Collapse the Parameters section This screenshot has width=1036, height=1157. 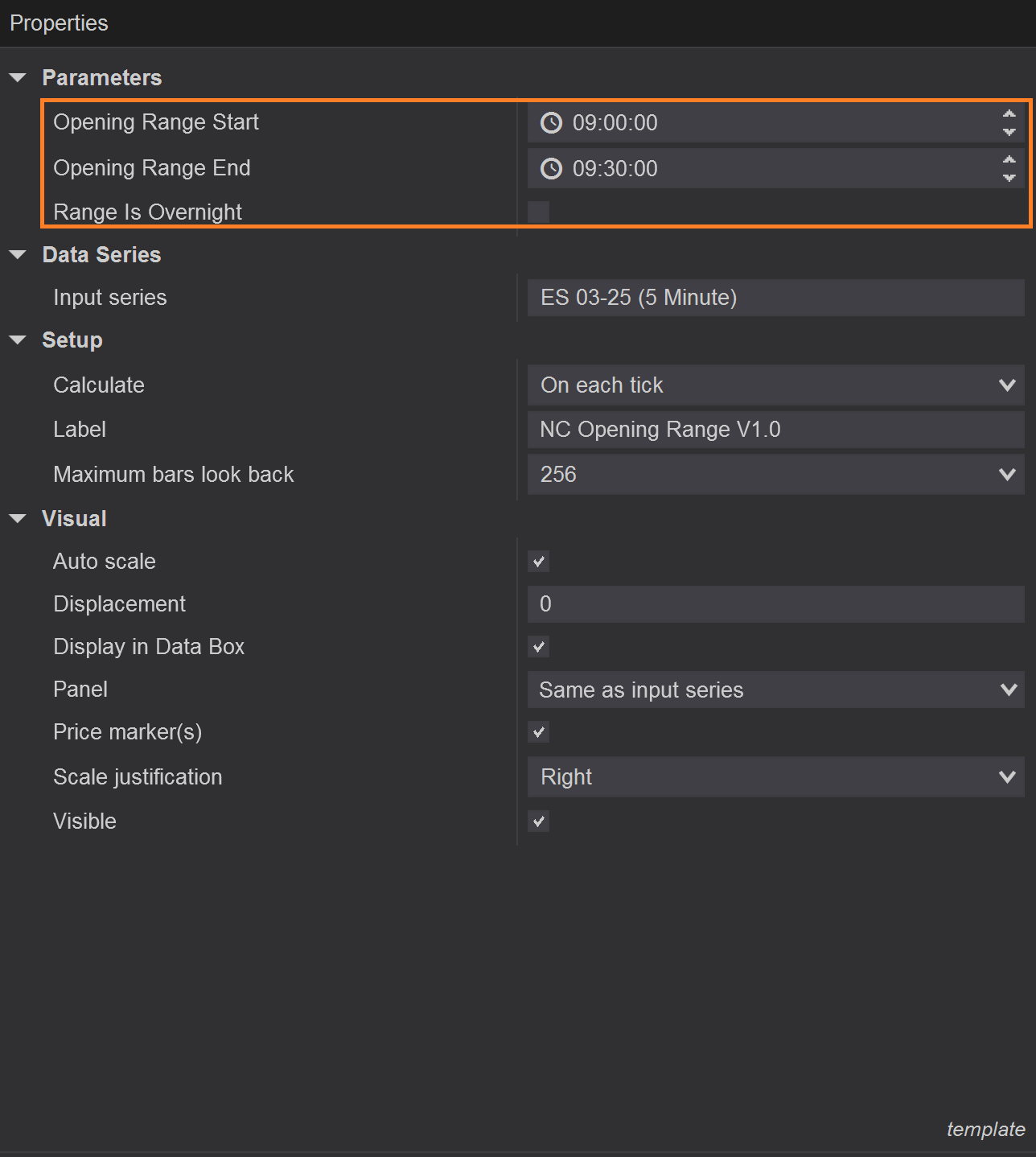18,77
